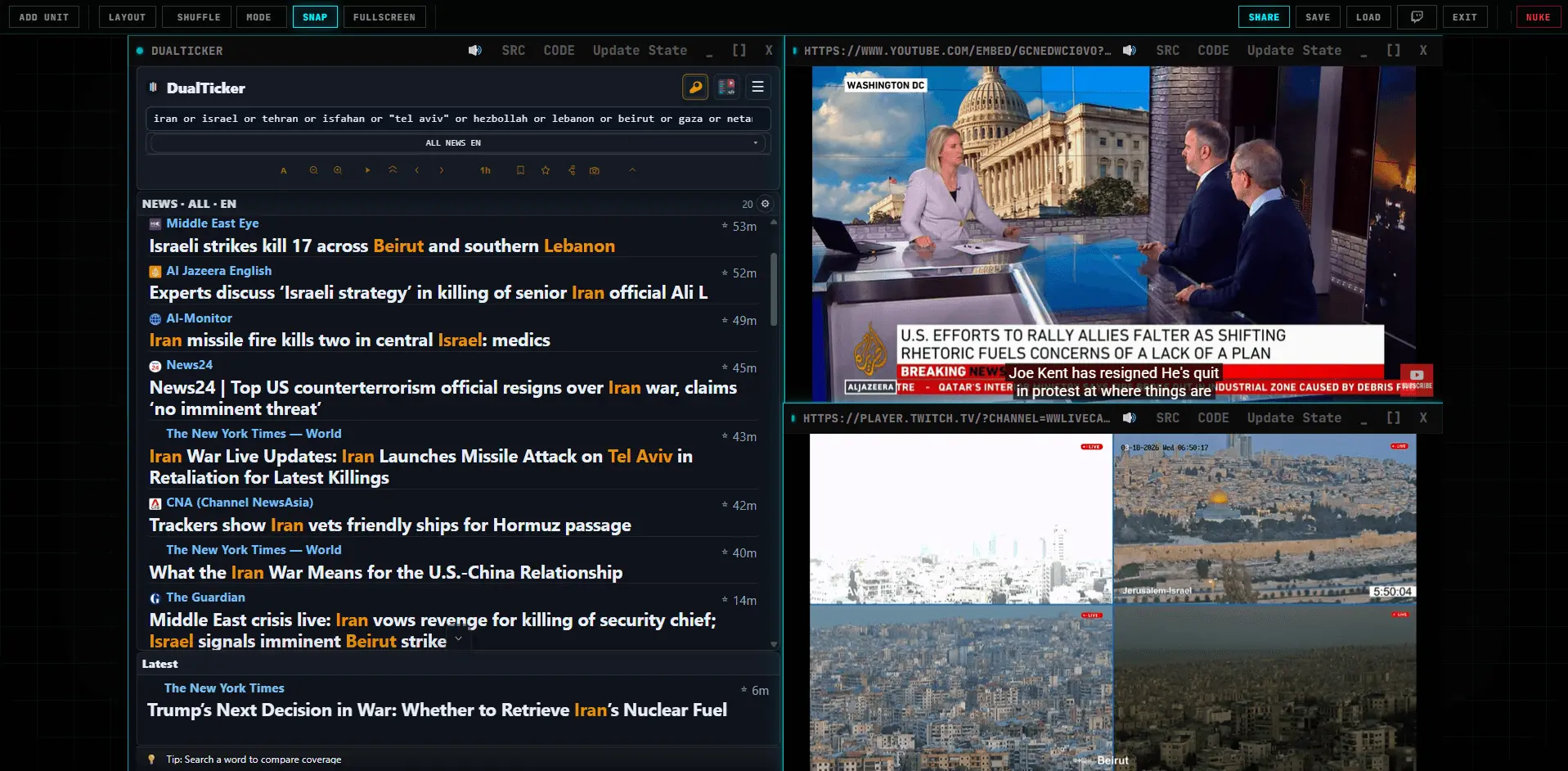This screenshot has width=1568, height=771.
Task: Open the chat/comment icon in top bar
Action: [1417, 17]
